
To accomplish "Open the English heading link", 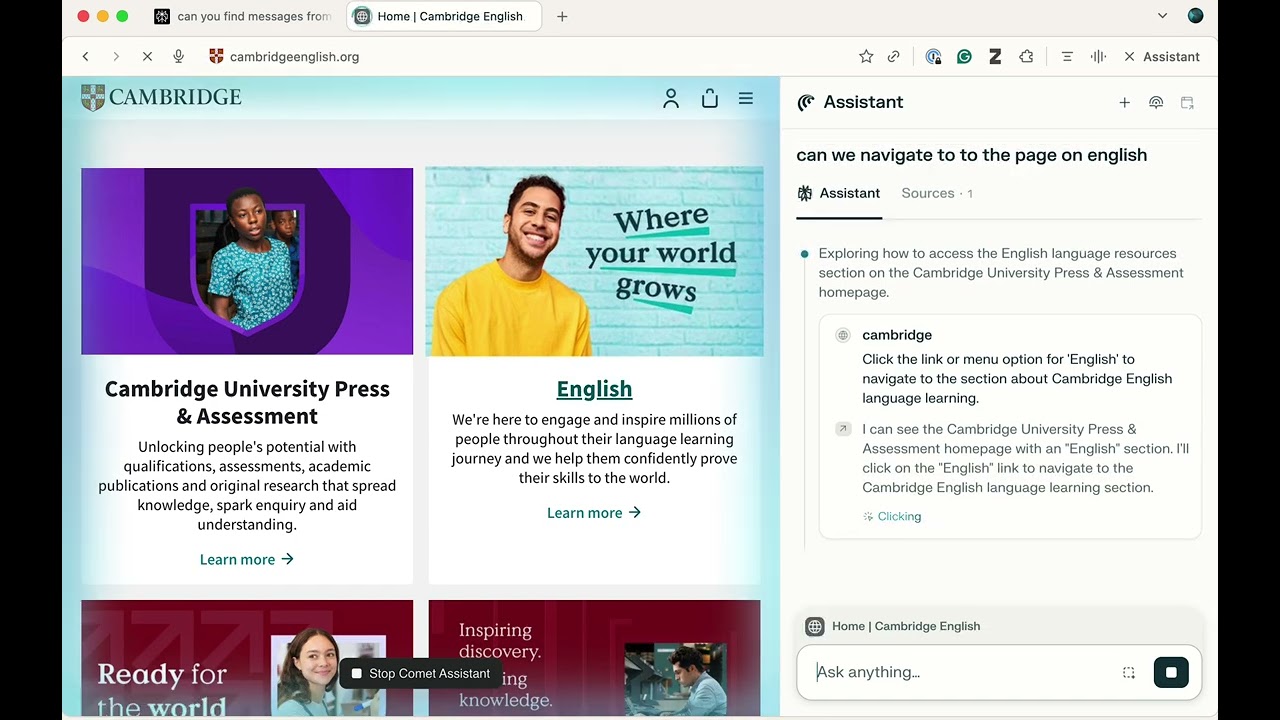I will pyautogui.click(x=594, y=388).
